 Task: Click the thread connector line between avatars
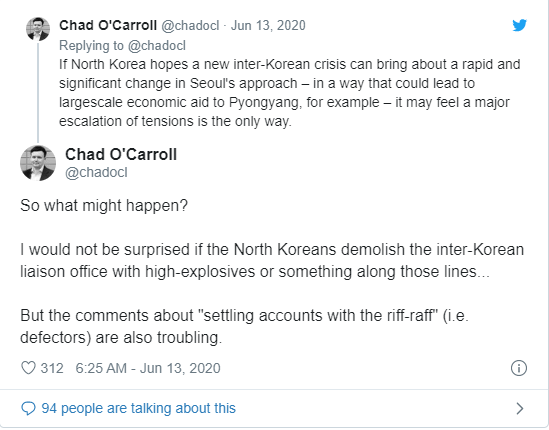38,93
